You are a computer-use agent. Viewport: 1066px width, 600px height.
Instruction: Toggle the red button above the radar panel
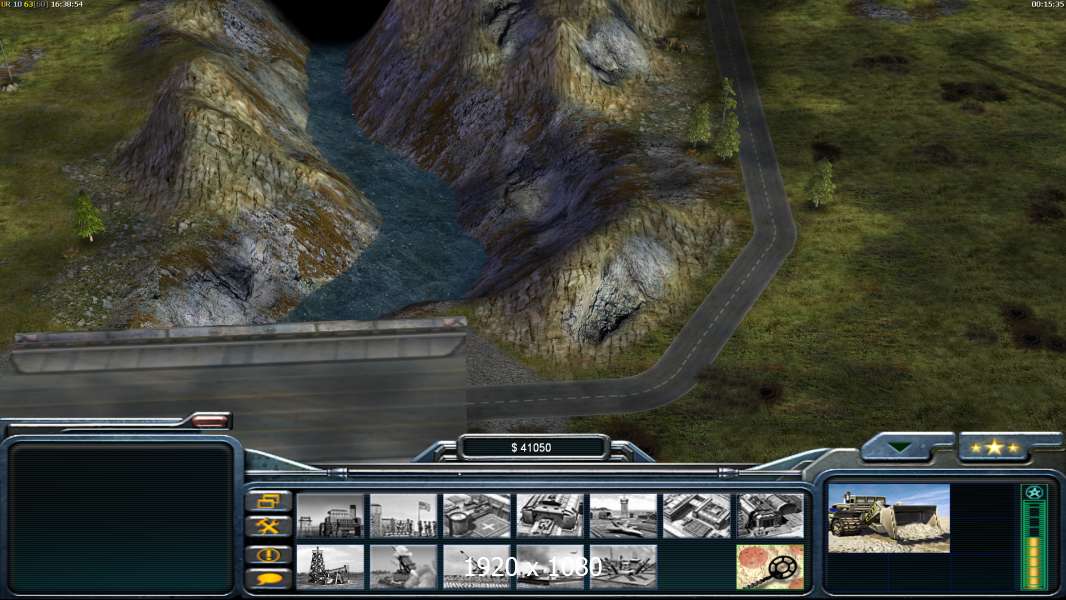[x=210, y=421]
